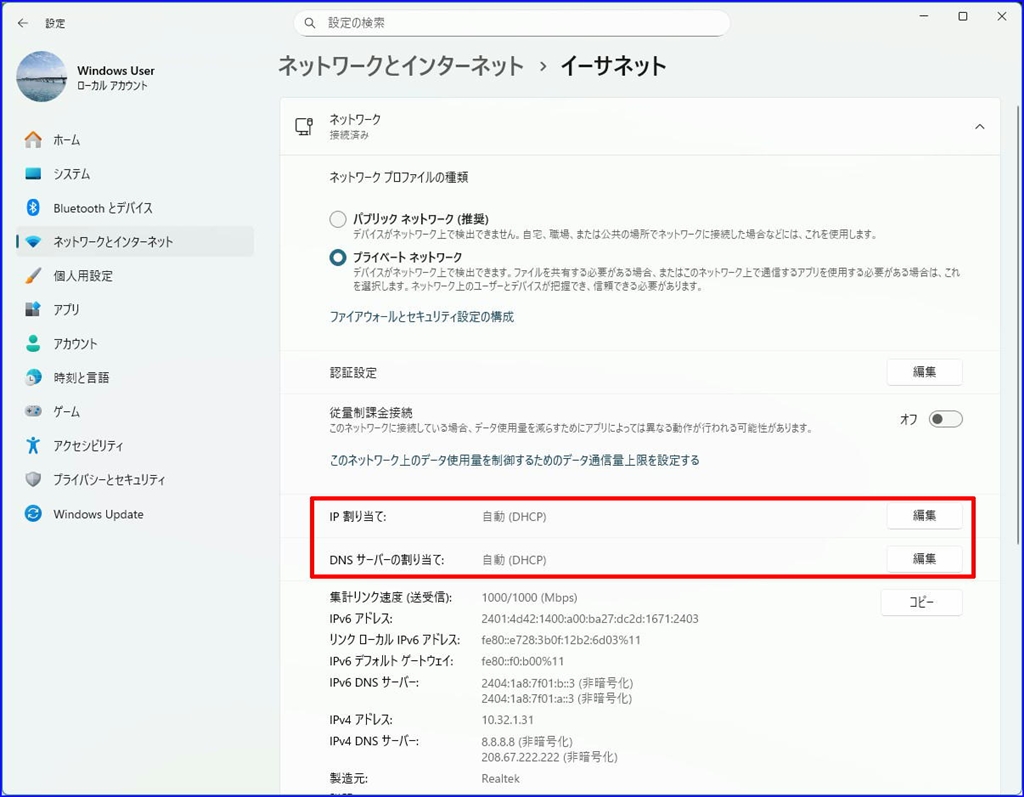1024x797 pixels.
Task: Click 編集 button for 認証設定
Action: click(924, 372)
